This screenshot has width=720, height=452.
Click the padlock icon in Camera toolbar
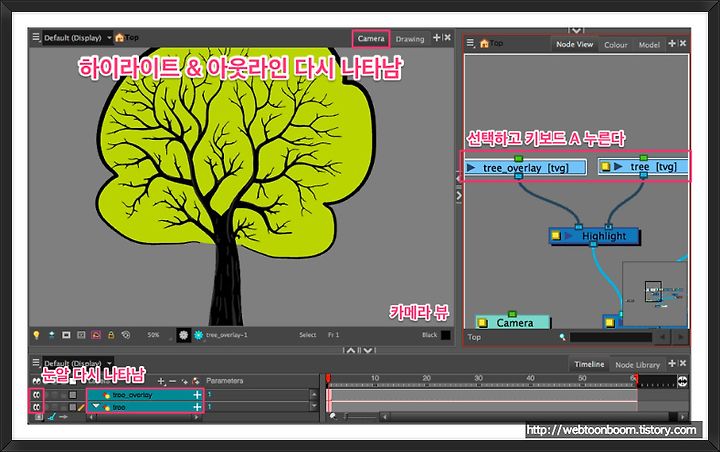[x=111, y=335]
